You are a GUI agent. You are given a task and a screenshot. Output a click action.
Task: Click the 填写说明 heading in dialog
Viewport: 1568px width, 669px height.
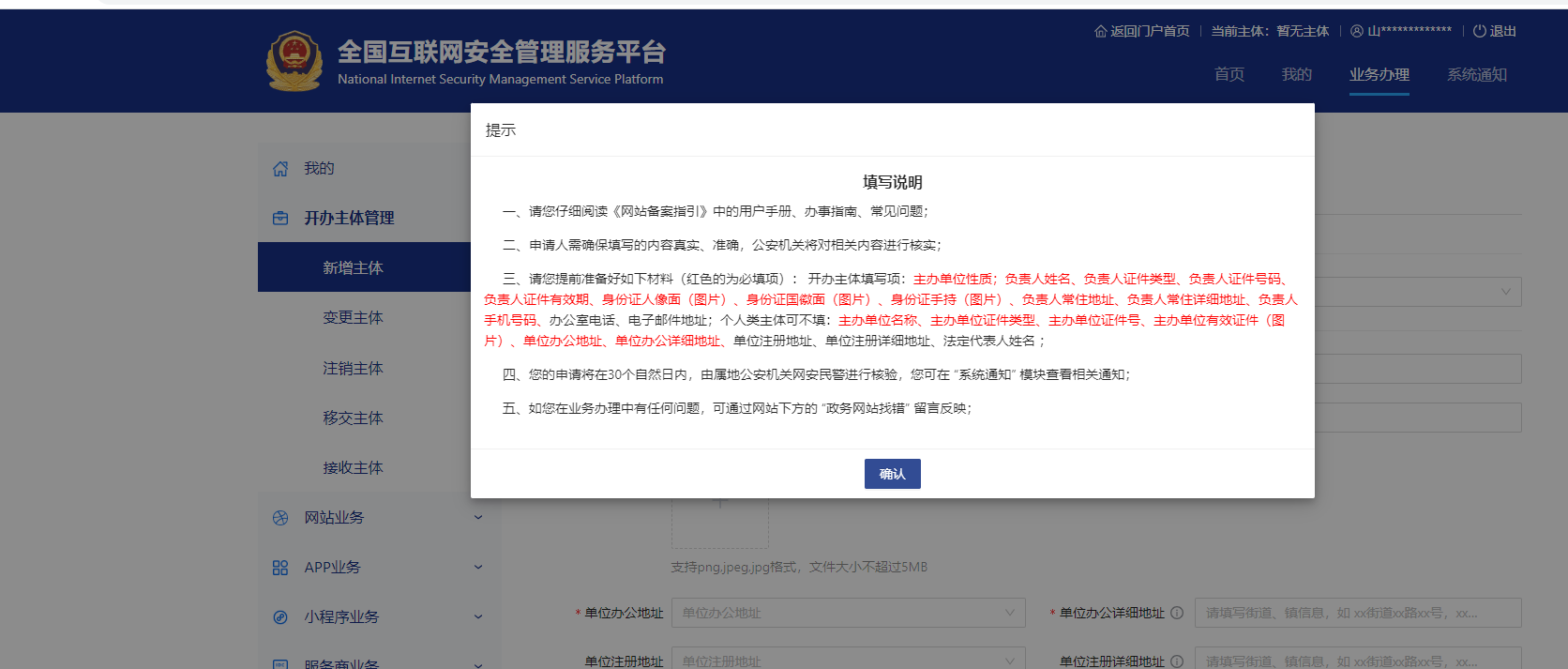coord(893,182)
